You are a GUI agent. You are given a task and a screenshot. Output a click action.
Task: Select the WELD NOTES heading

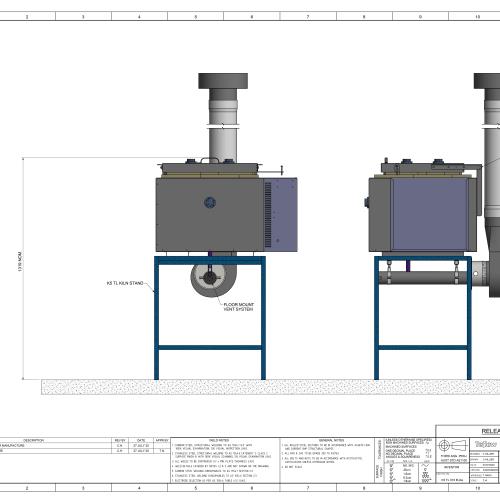pyautogui.click(x=219, y=440)
